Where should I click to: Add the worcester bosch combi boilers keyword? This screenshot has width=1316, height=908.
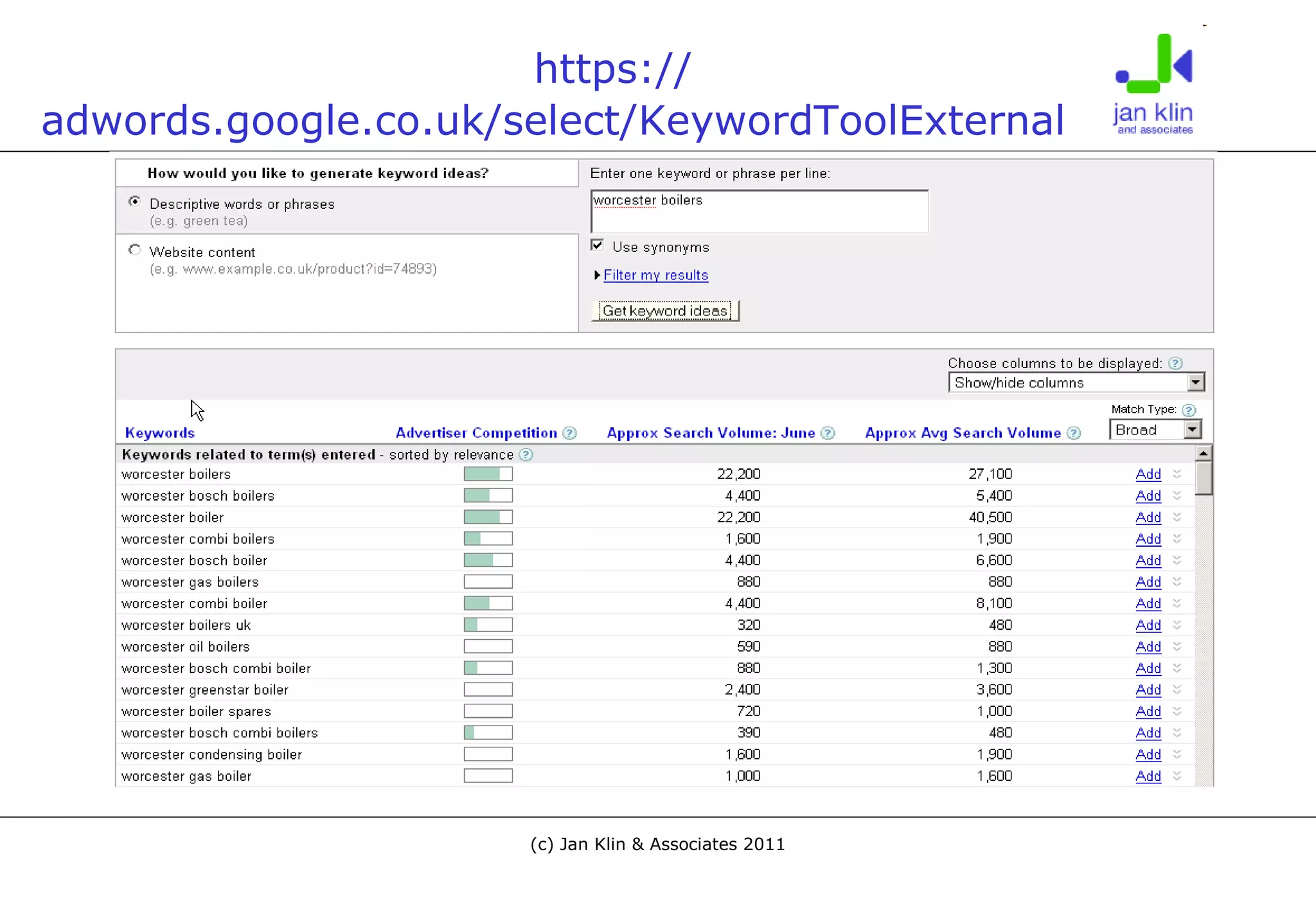(x=1148, y=733)
